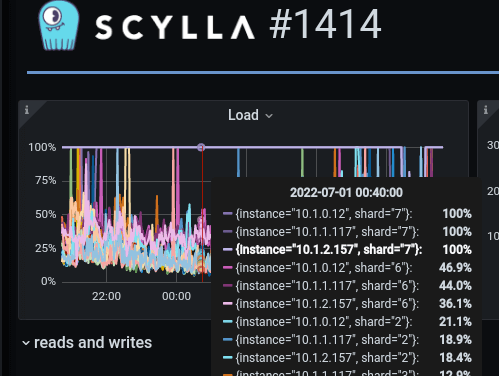The width and height of the screenshot is (499, 377).
Task: Click the 0% y-axis label
Action: [x=48, y=281]
